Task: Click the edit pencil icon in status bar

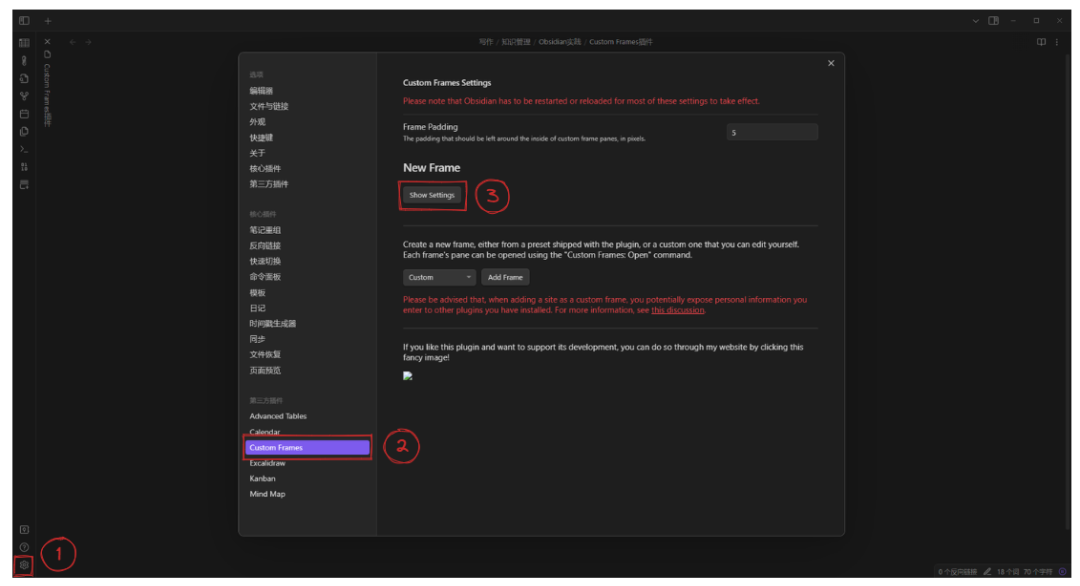Action: pos(987,572)
